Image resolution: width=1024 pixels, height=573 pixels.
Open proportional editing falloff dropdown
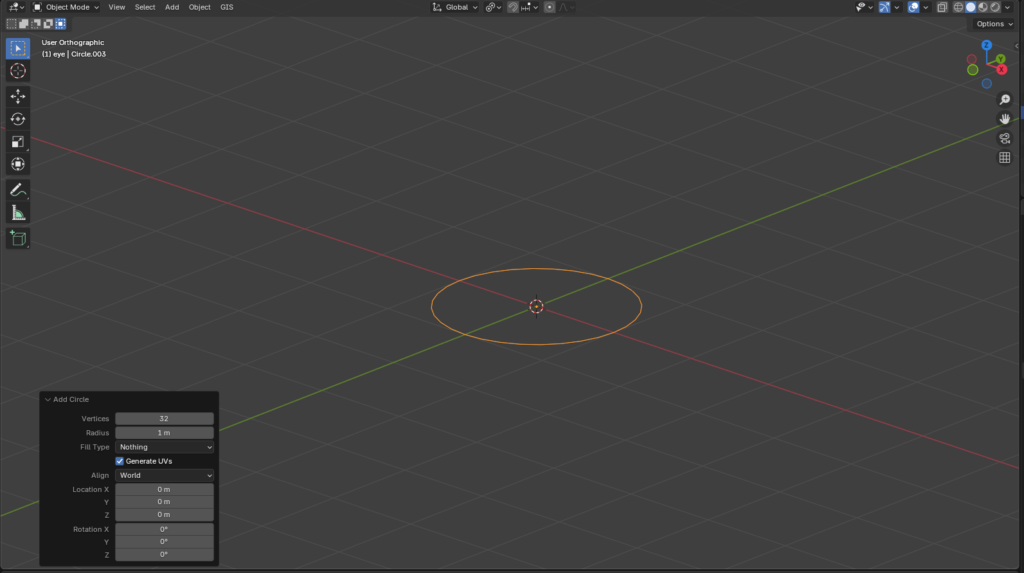point(568,7)
